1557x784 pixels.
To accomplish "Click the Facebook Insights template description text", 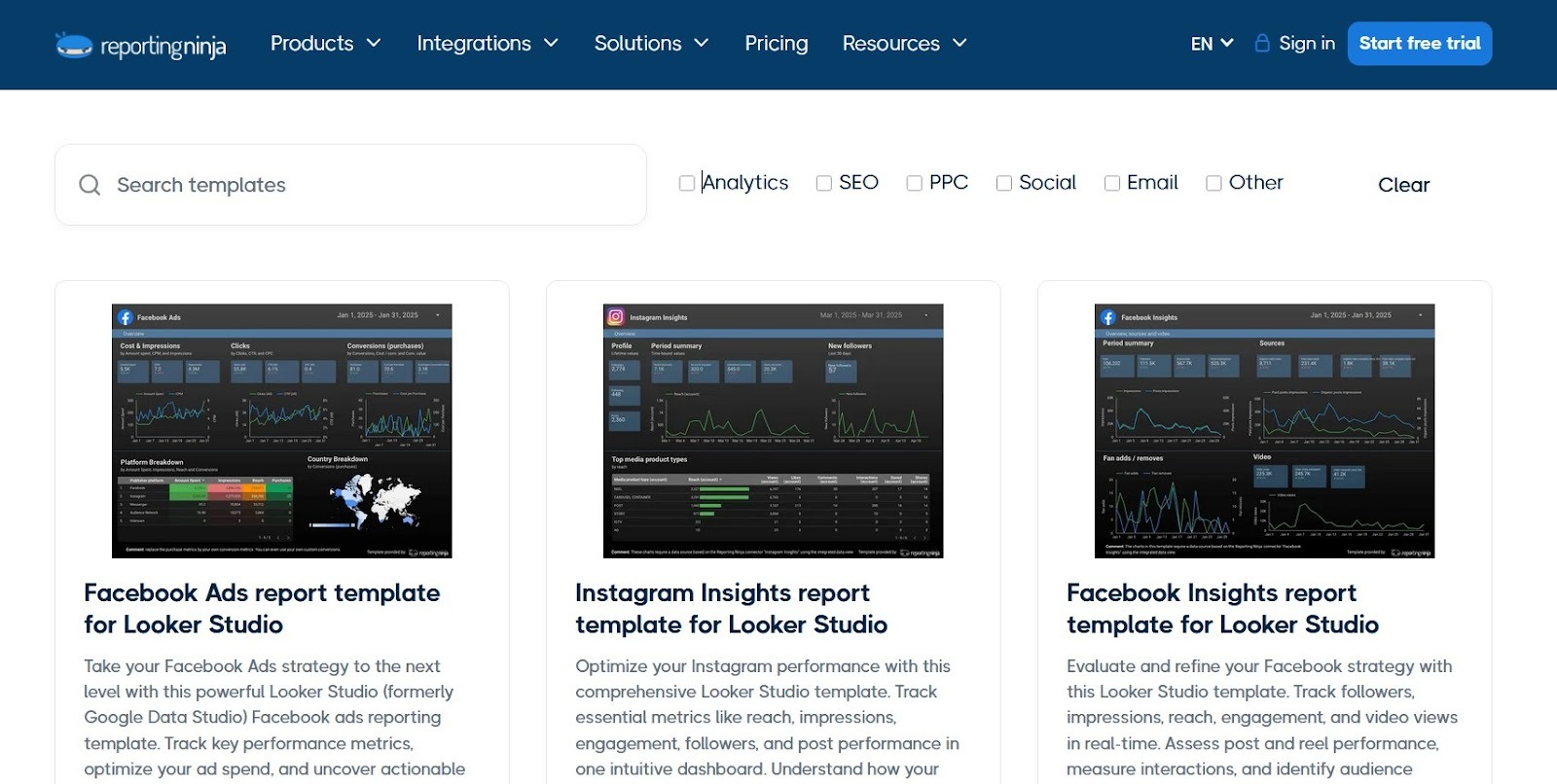I will pyautogui.click(x=1262, y=718).
